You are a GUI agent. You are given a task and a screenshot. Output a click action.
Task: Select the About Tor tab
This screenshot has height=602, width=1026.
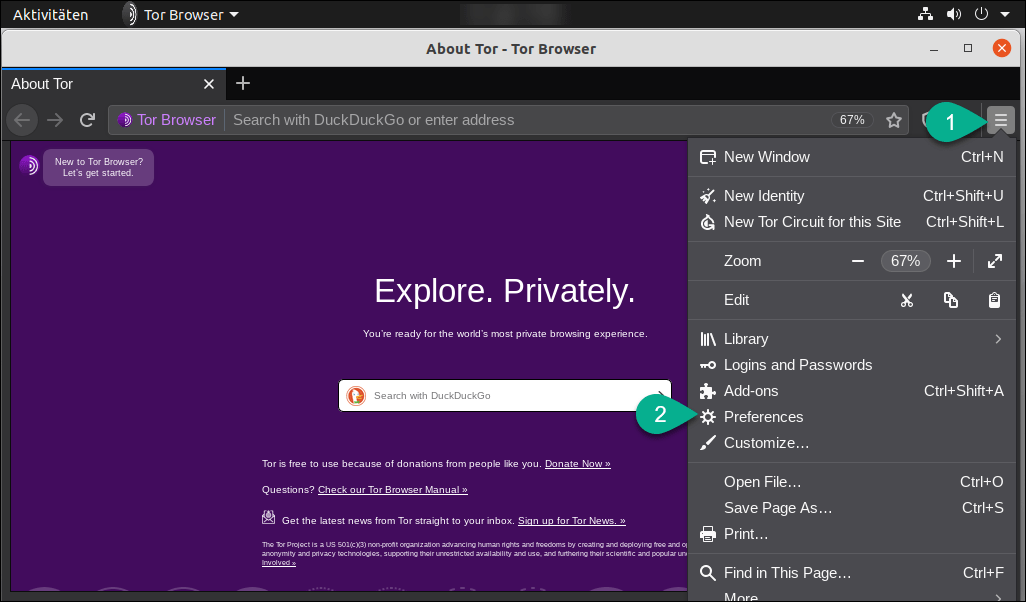pyautogui.click(x=113, y=84)
